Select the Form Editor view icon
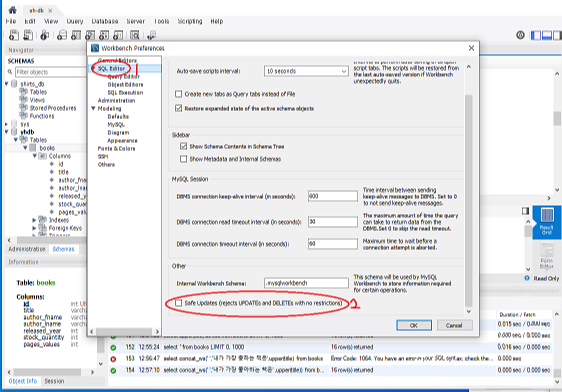This screenshot has height=392, width=562. pos(547,256)
